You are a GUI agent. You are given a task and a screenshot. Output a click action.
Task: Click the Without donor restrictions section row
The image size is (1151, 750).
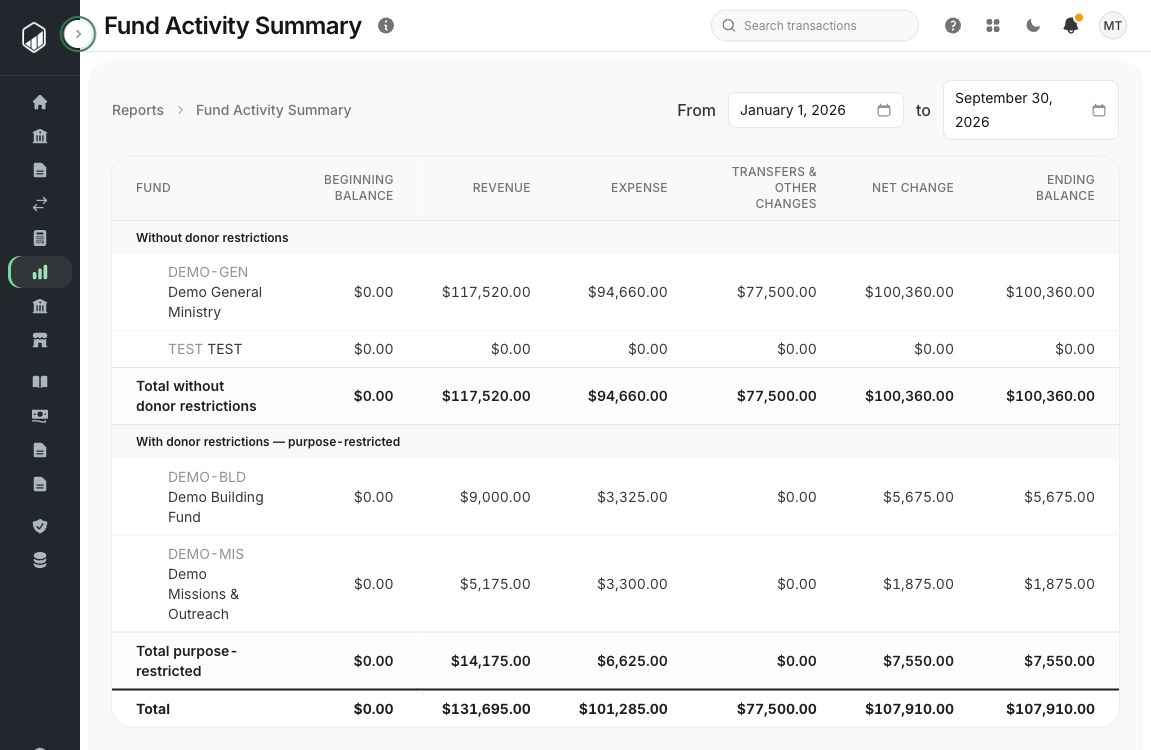(x=615, y=238)
